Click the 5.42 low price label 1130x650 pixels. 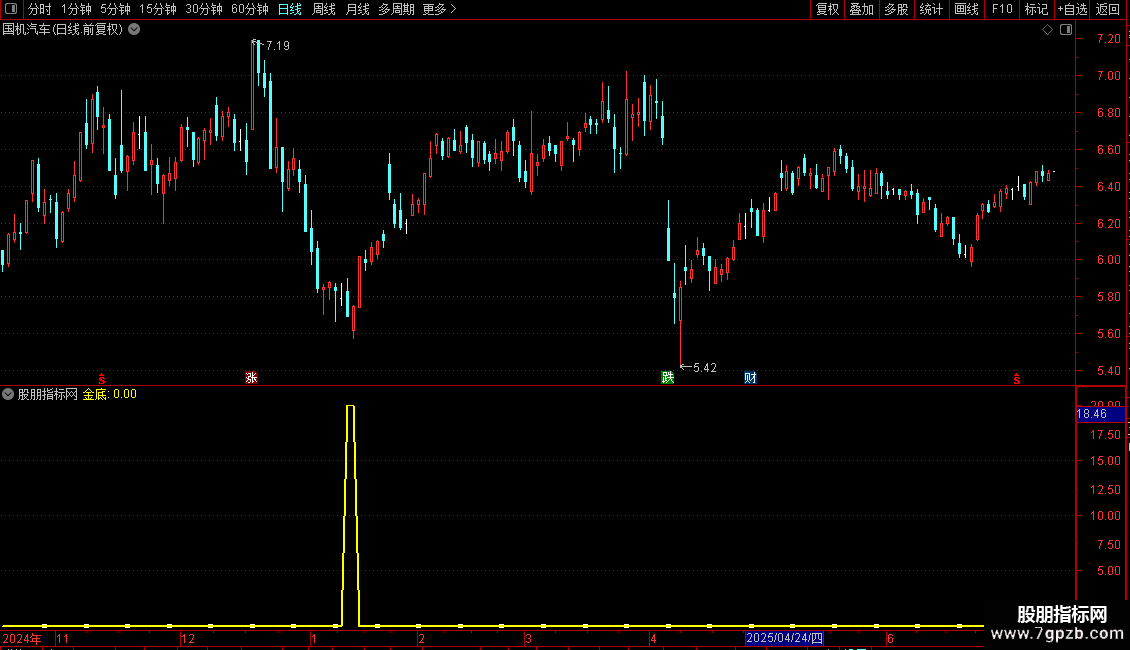(705, 368)
